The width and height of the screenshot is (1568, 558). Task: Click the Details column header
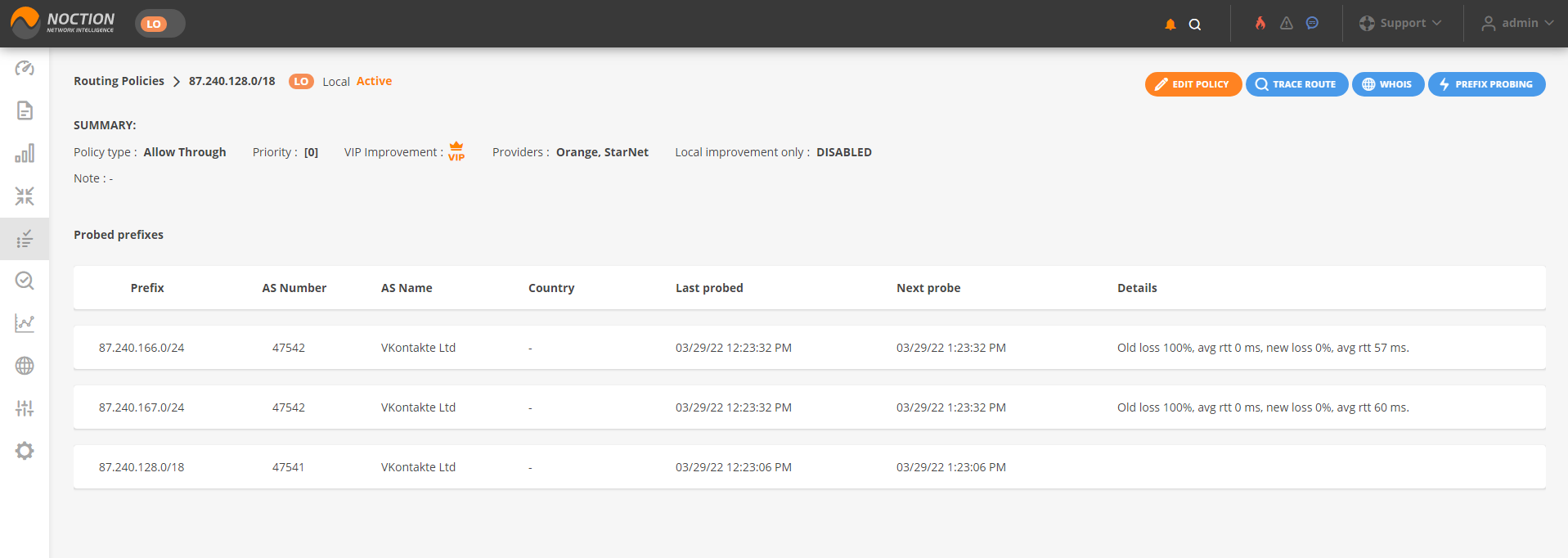click(x=1137, y=288)
